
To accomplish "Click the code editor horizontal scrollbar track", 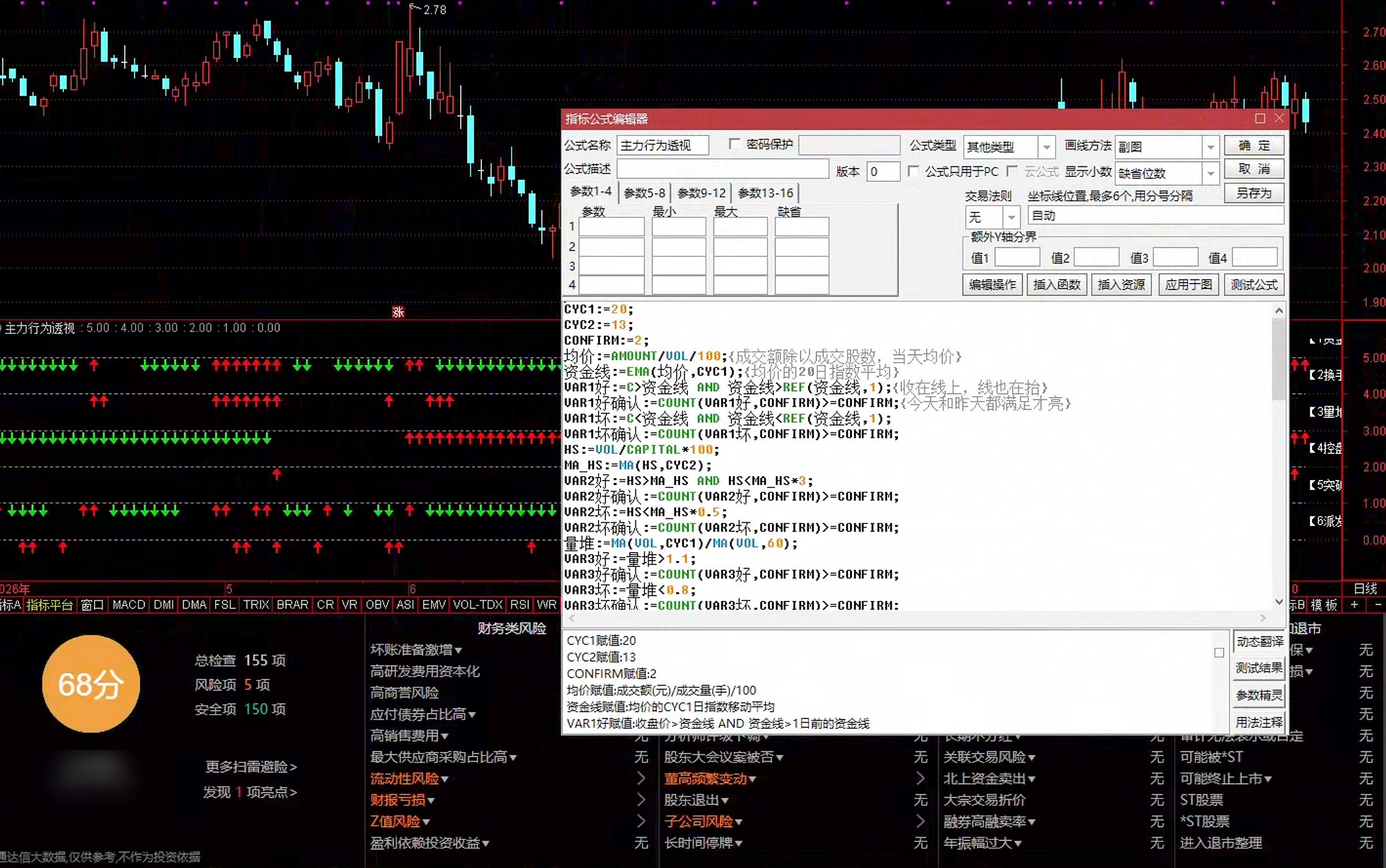I will pos(917,618).
